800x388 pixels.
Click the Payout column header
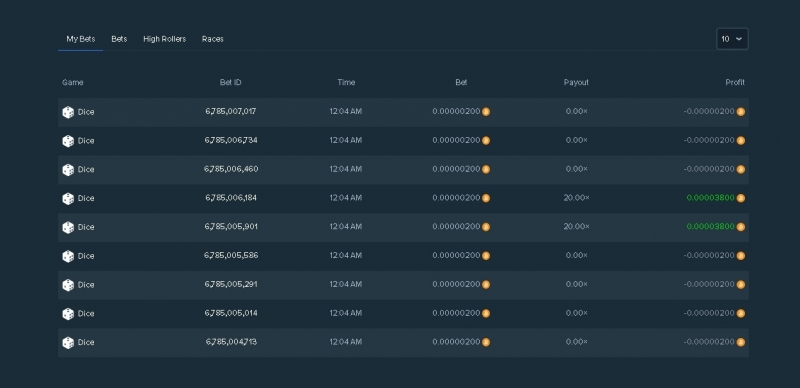pos(576,83)
